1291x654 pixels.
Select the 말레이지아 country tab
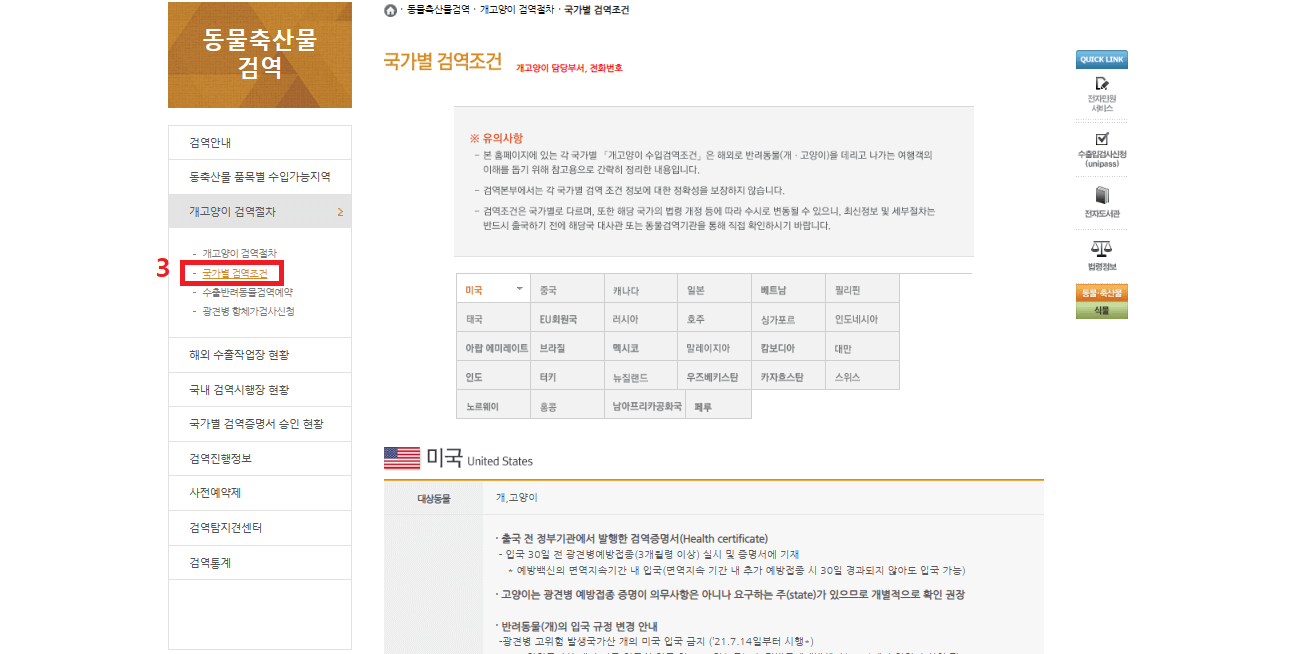pyautogui.click(x=714, y=348)
